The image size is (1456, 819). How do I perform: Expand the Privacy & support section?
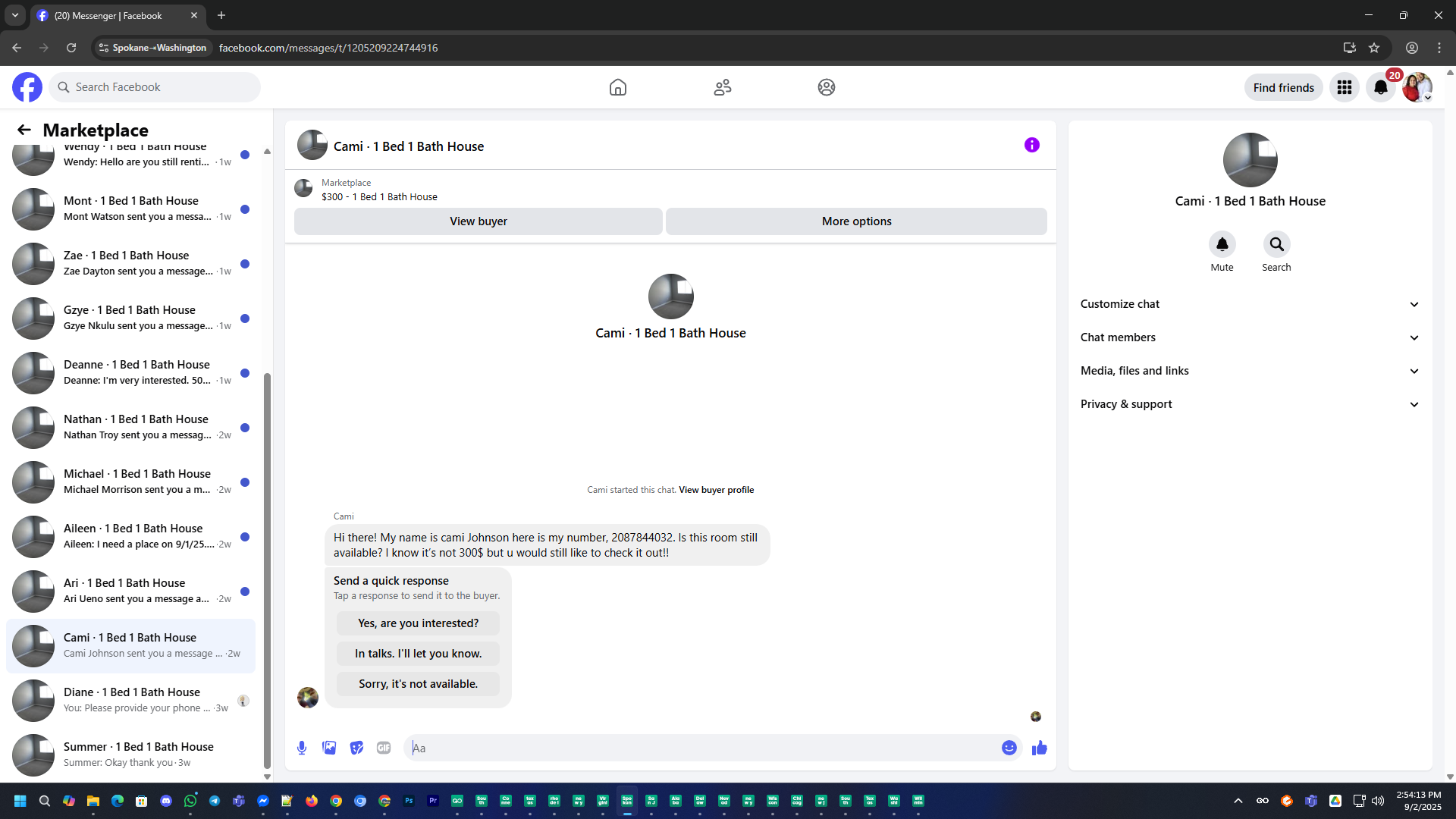(x=1249, y=404)
